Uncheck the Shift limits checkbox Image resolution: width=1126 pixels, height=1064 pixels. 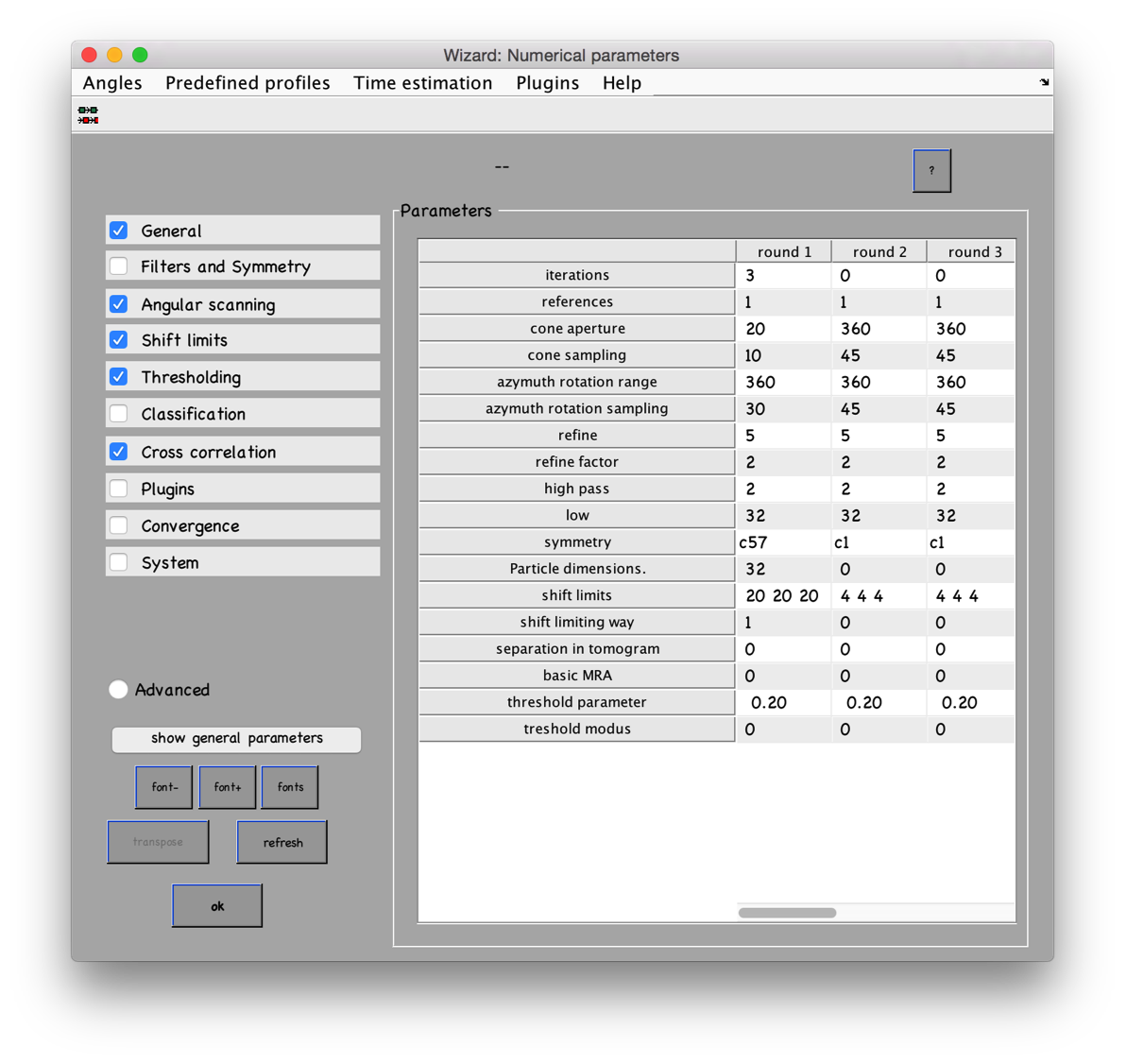(x=119, y=339)
